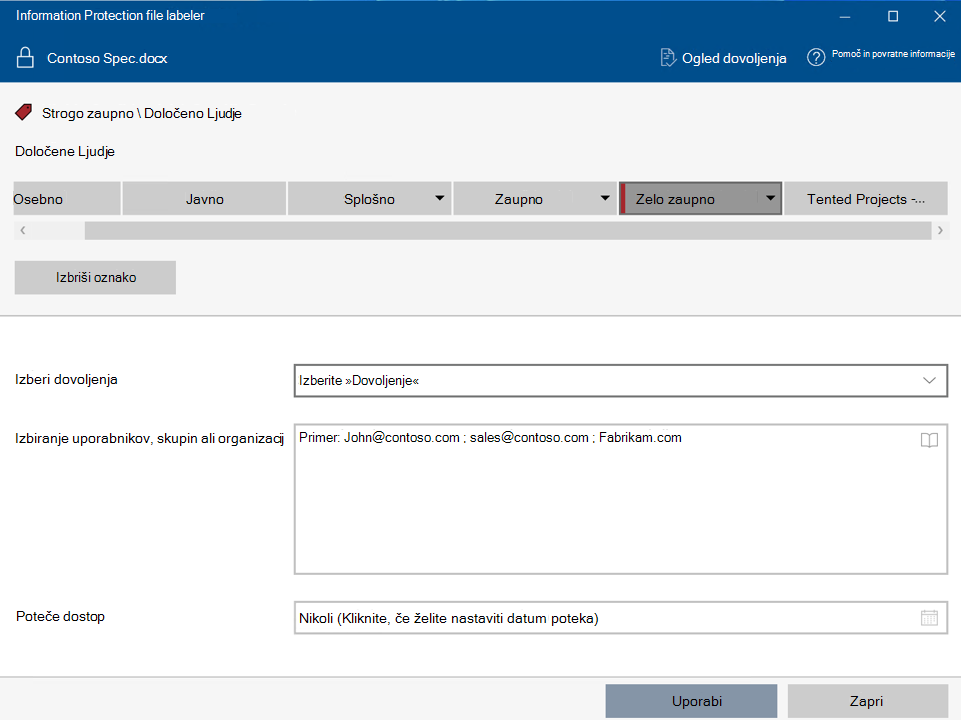Click the horizontal label scrollbar thumb
This screenshot has width=961, height=720.
507,230
